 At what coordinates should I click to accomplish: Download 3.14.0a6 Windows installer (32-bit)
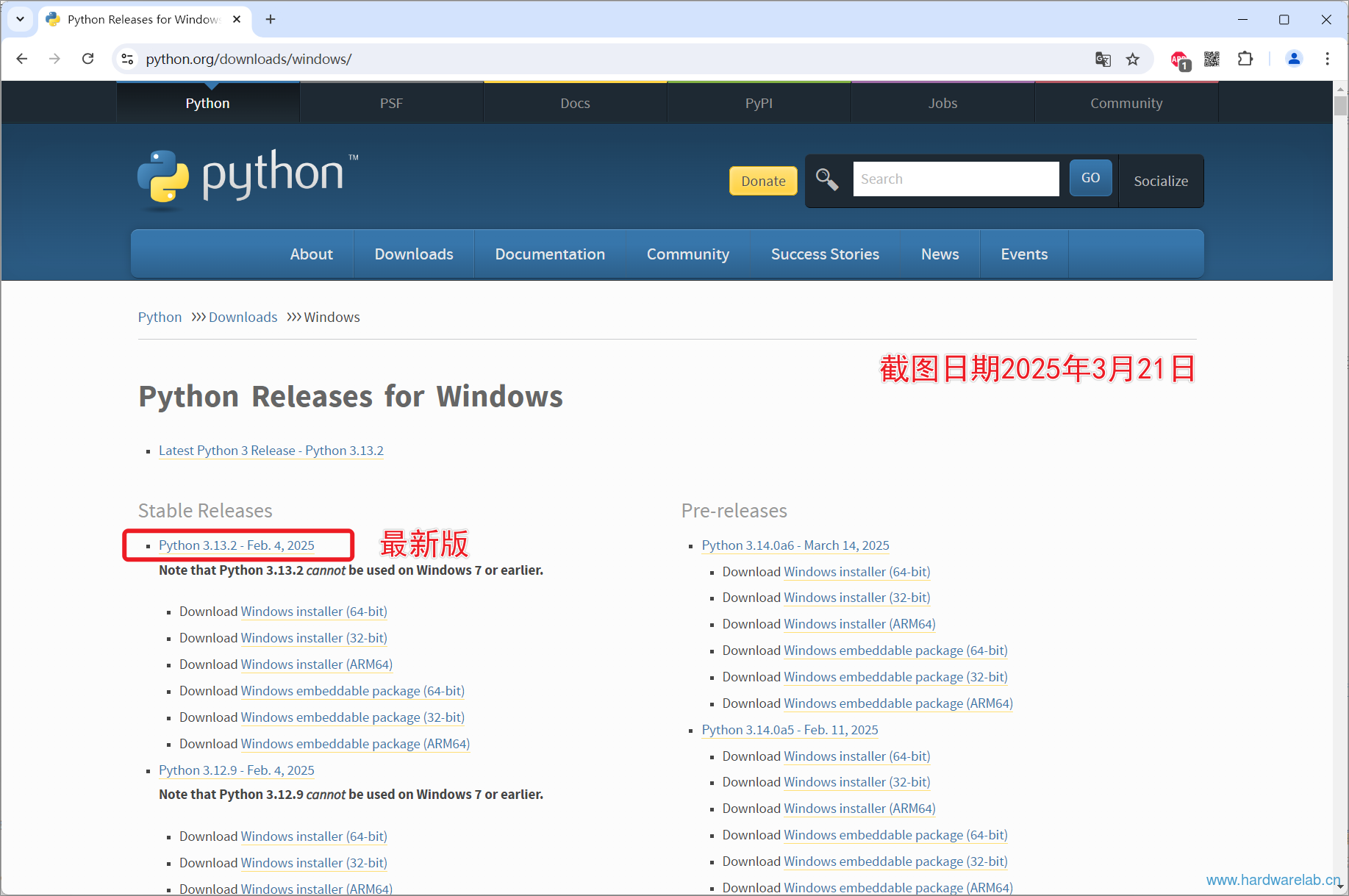point(857,598)
